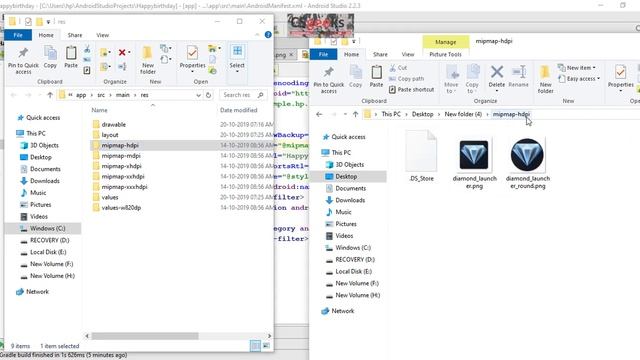Select the .DS_Store file
640x360 pixels.
click(x=421, y=157)
